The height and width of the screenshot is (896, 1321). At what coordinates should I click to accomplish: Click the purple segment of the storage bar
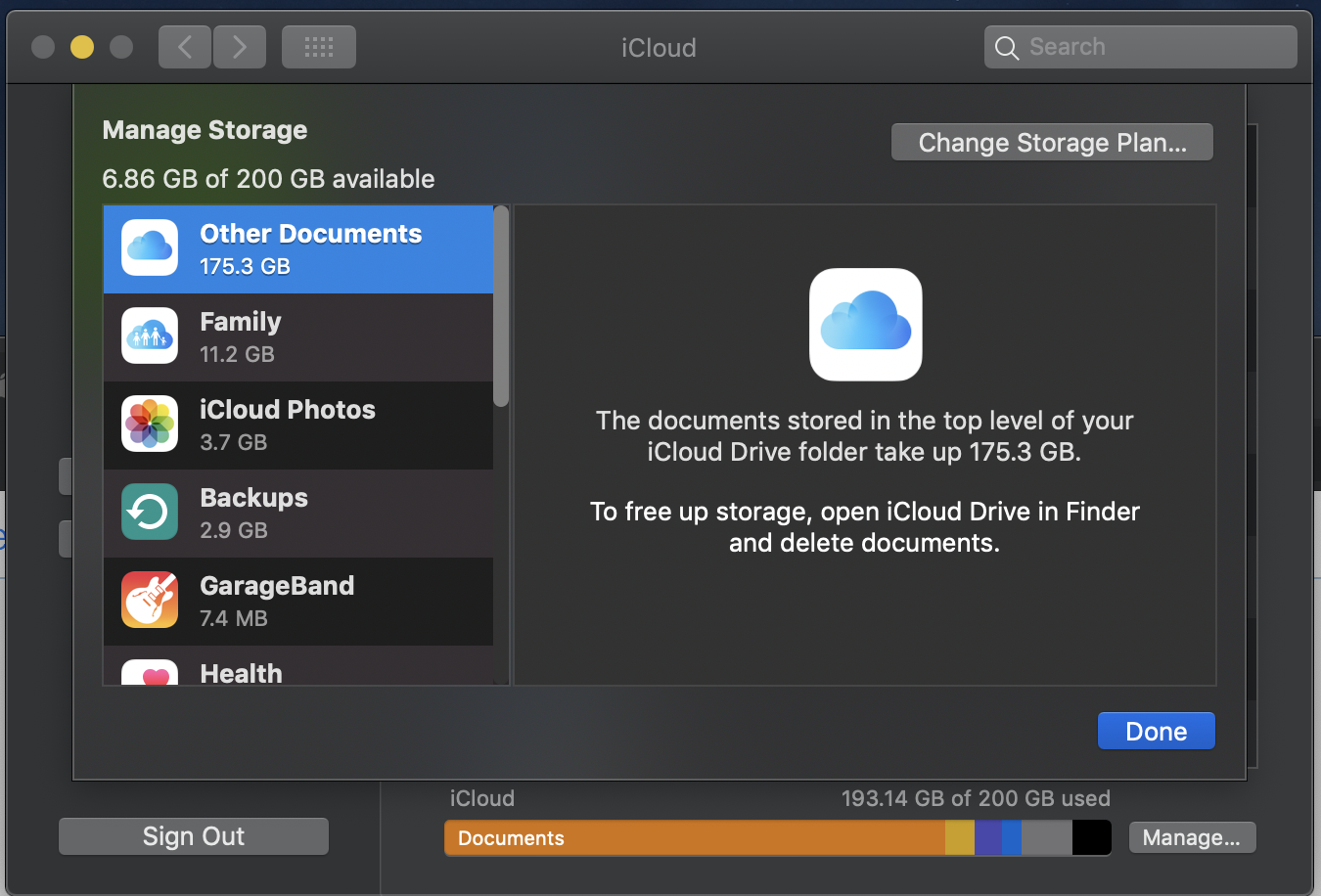point(988,838)
